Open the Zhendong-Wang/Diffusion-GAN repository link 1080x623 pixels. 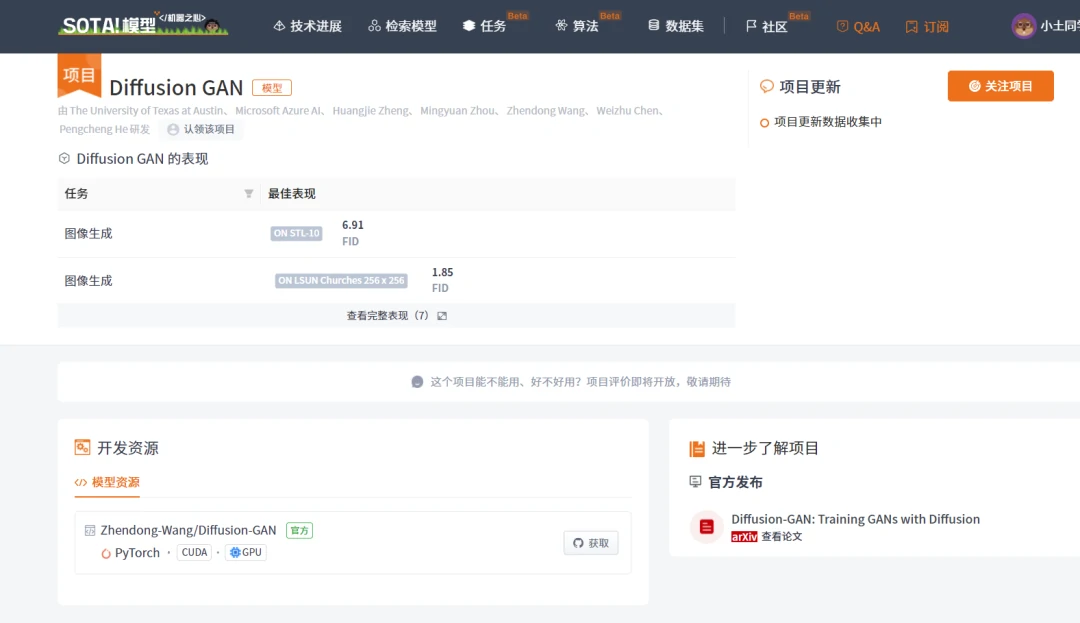tap(188, 530)
